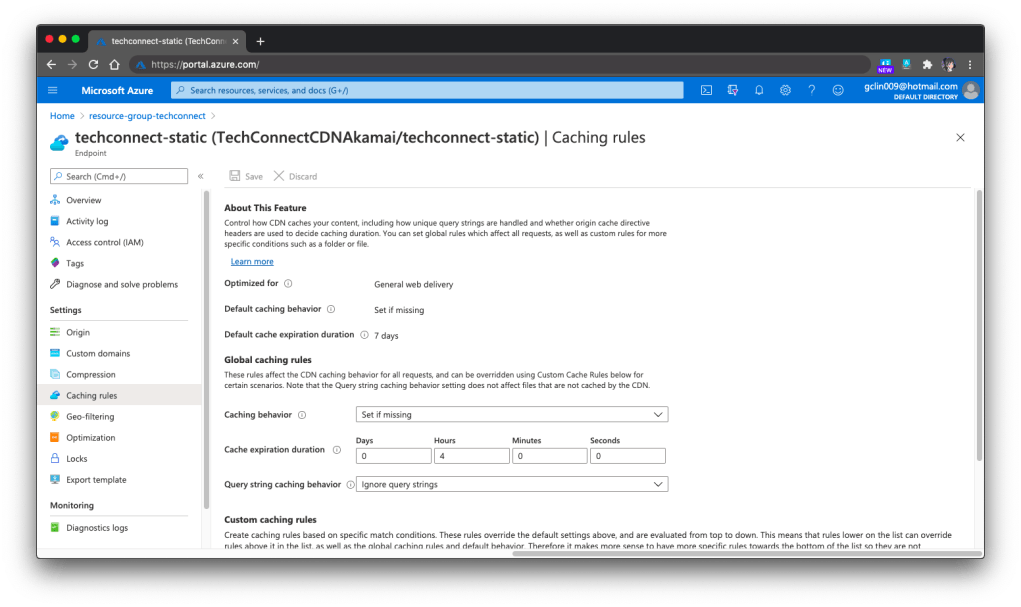Image resolution: width=1021 pixels, height=607 pixels.
Task: Collapse the sidebar using the double chevron
Action: tap(200, 175)
